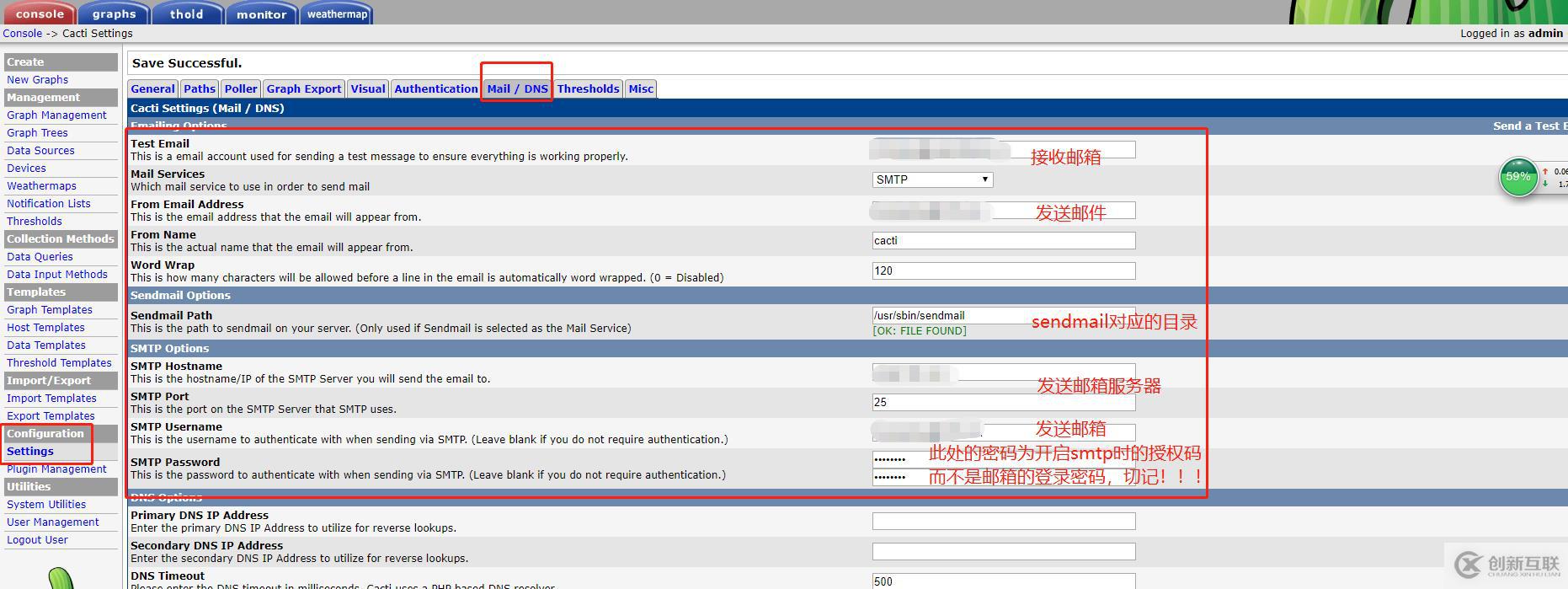
Task: Open Graph Management in the sidebar
Action: pyautogui.click(x=56, y=115)
